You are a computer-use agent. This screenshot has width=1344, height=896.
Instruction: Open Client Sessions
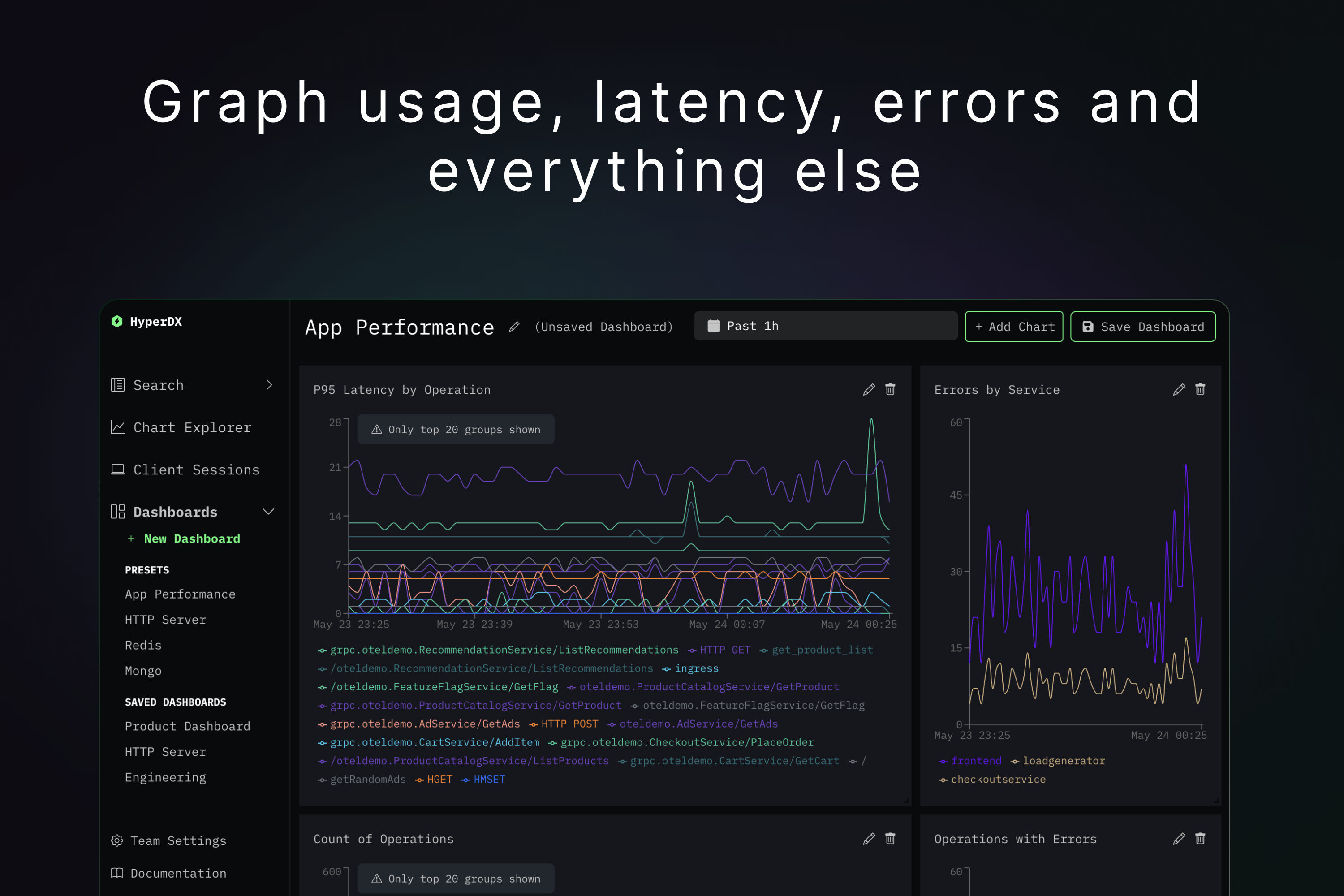point(197,470)
